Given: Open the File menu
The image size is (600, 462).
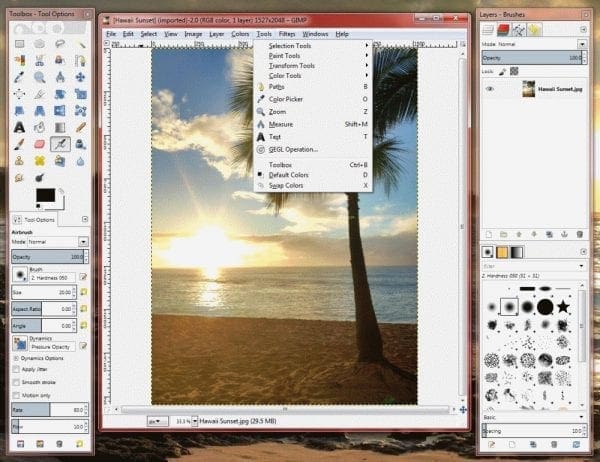Looking at the screenshot, I should point(111,34).
